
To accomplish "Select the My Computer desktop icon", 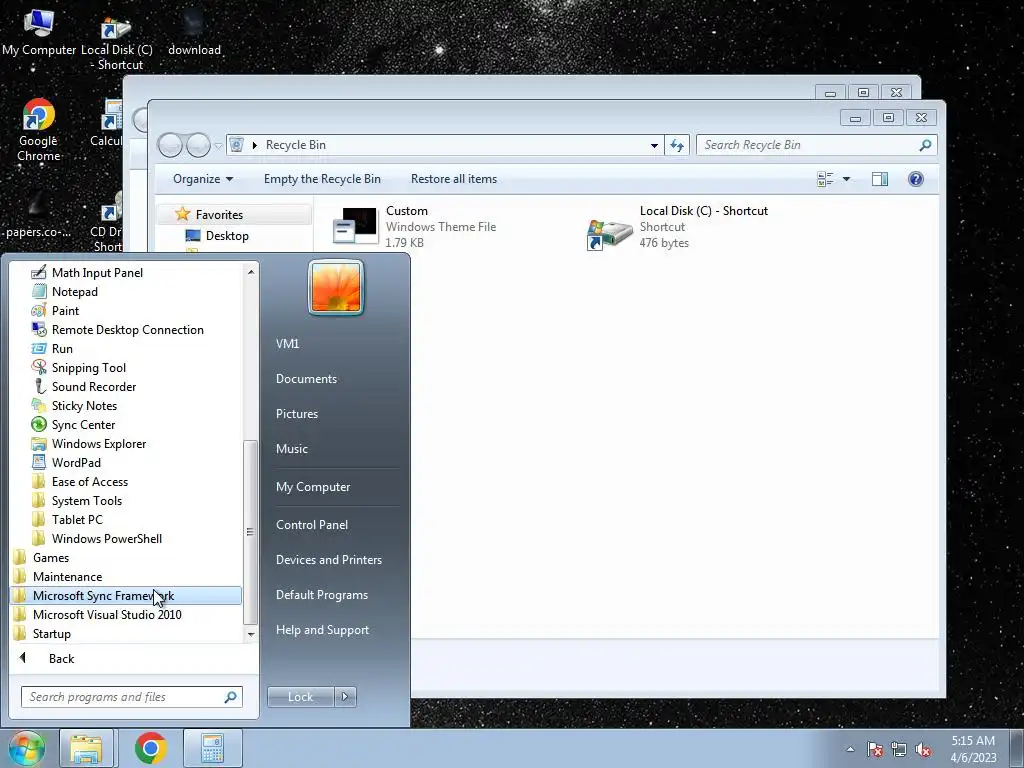I will (x=39, y=31).
